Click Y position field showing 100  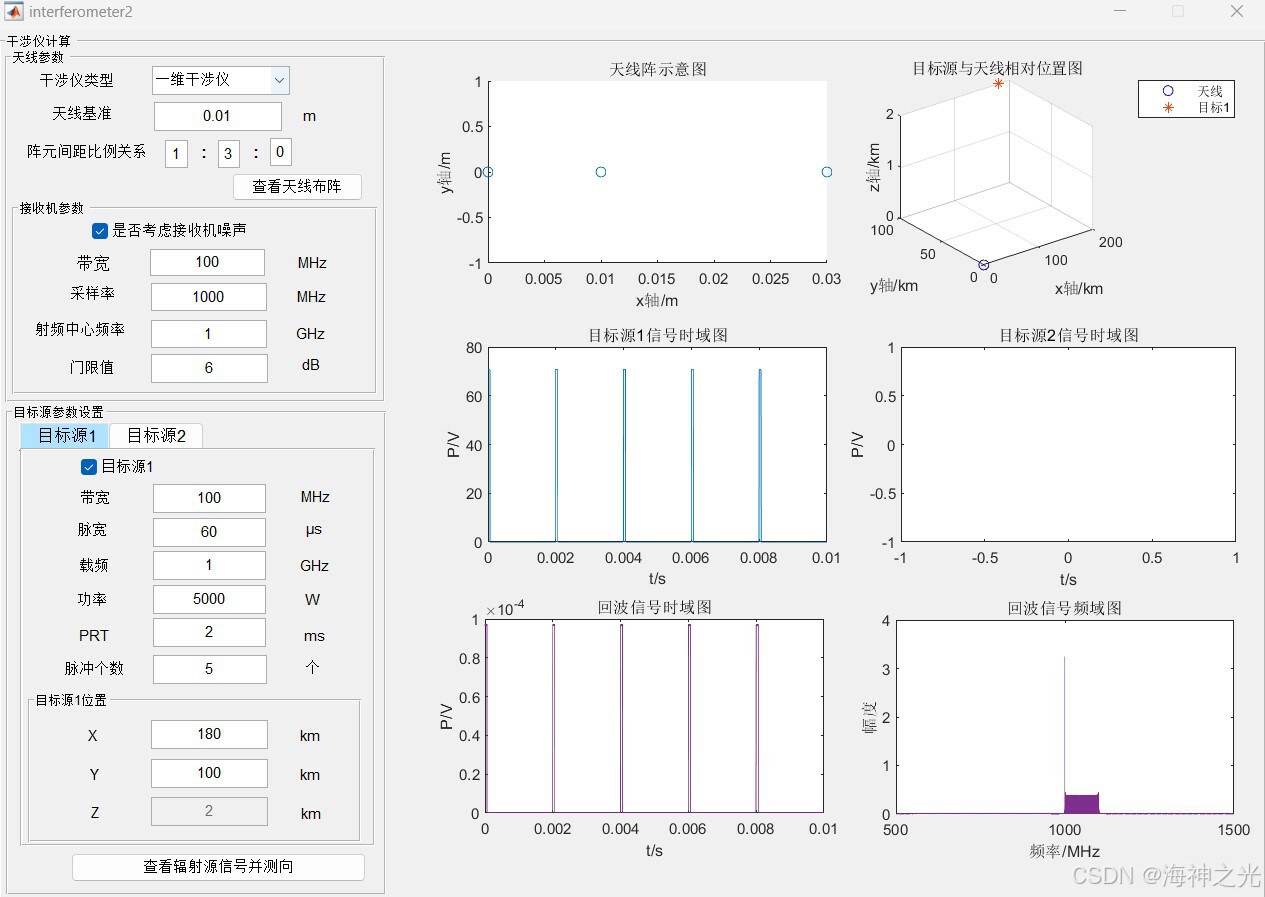(209, 773)
